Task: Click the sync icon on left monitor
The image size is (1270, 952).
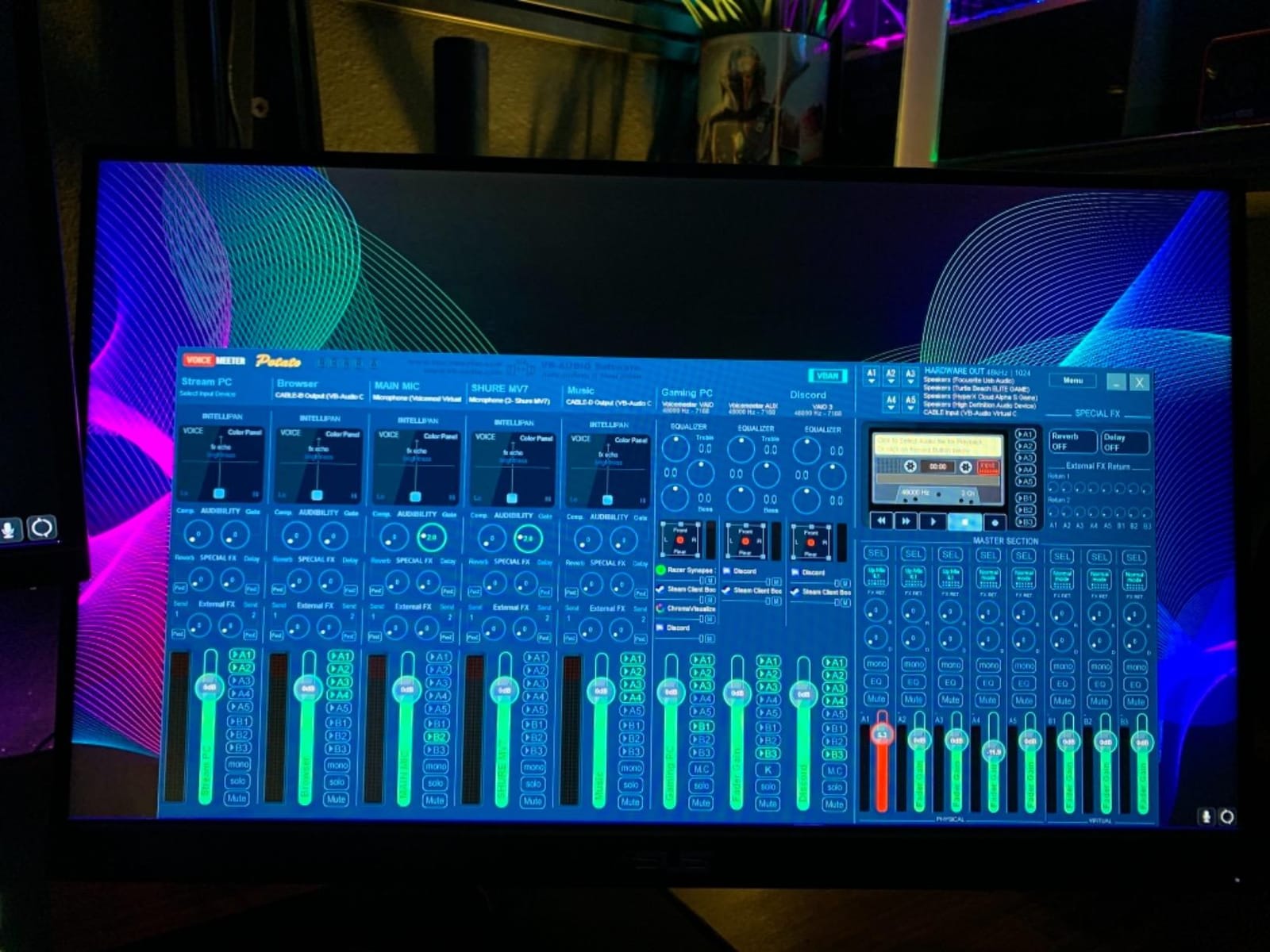Action: pyautogui.click(x=42, y=528)
